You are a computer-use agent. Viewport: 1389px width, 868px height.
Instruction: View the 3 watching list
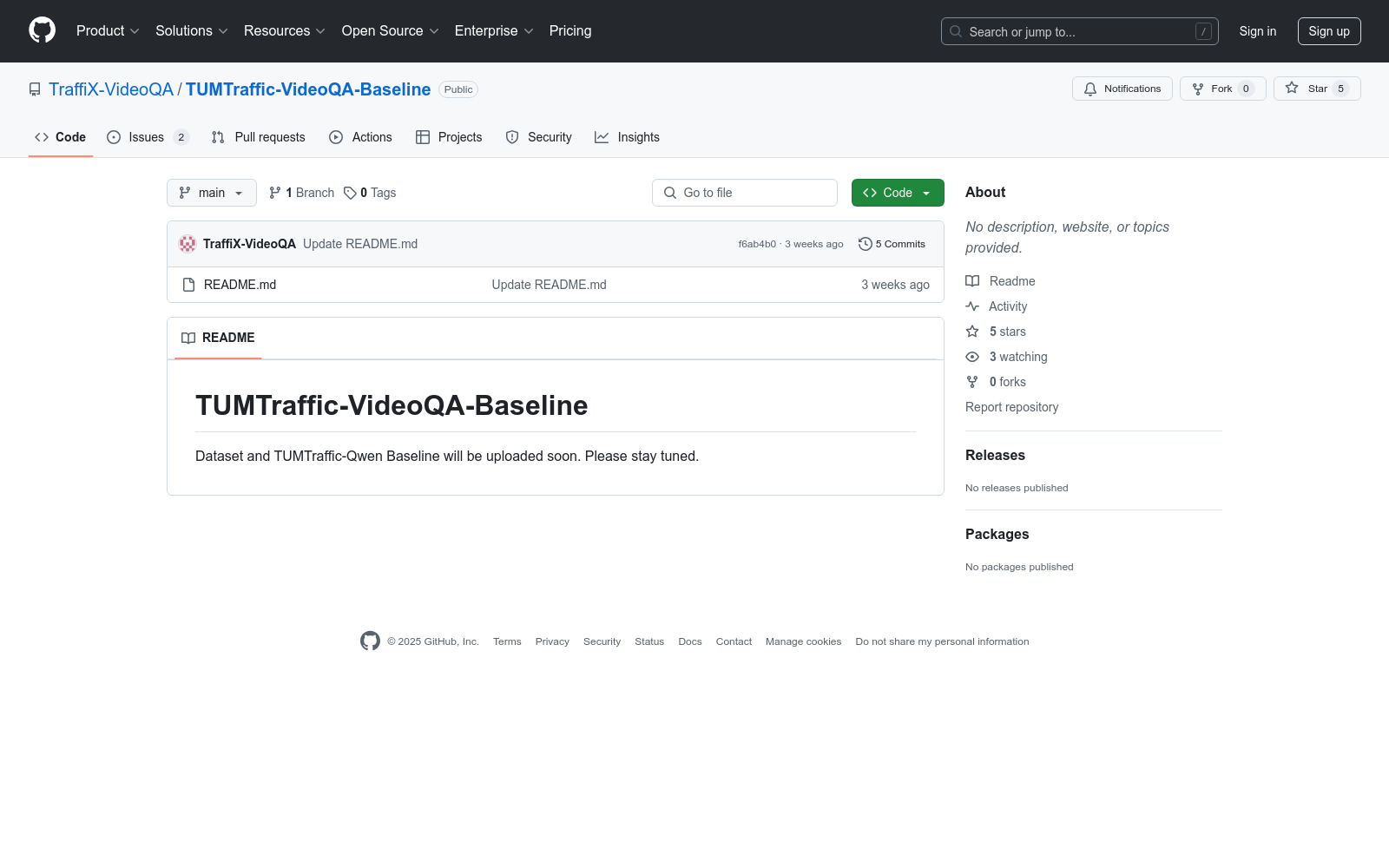pos(1006,357)
